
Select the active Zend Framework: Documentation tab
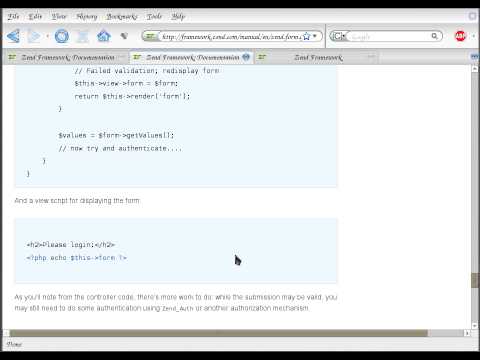point(192,57)
